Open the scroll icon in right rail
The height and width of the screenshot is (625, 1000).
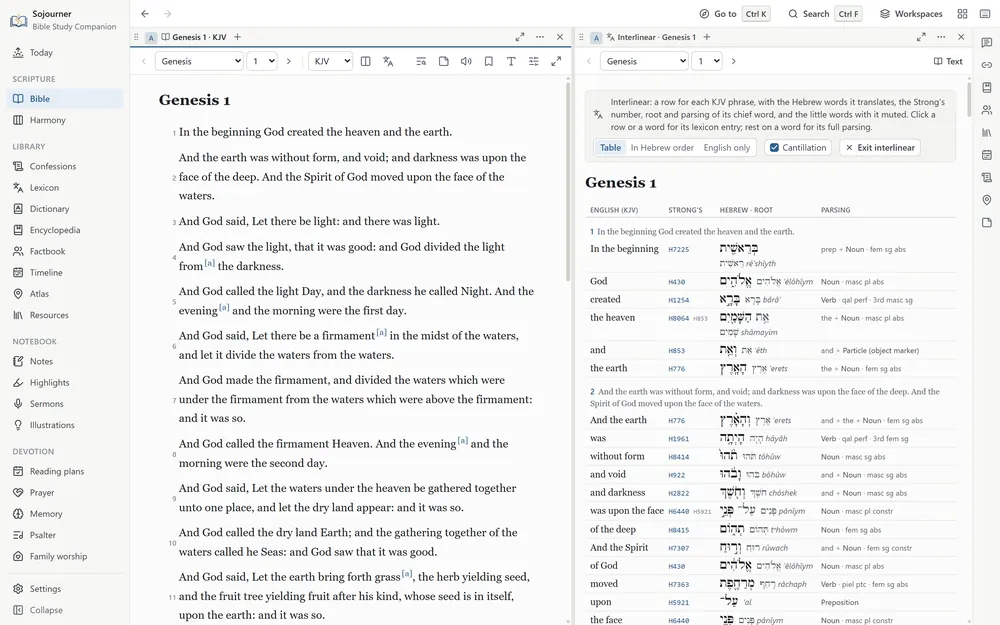pos(987,177)
